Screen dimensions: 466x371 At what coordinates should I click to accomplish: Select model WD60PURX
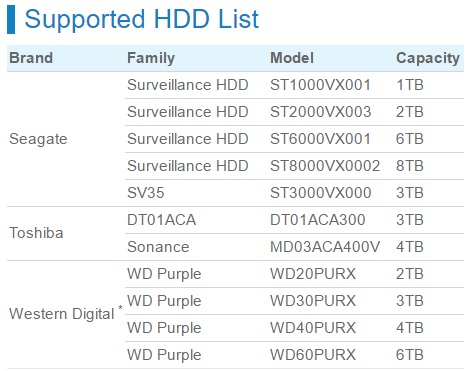tap(313, 355)
